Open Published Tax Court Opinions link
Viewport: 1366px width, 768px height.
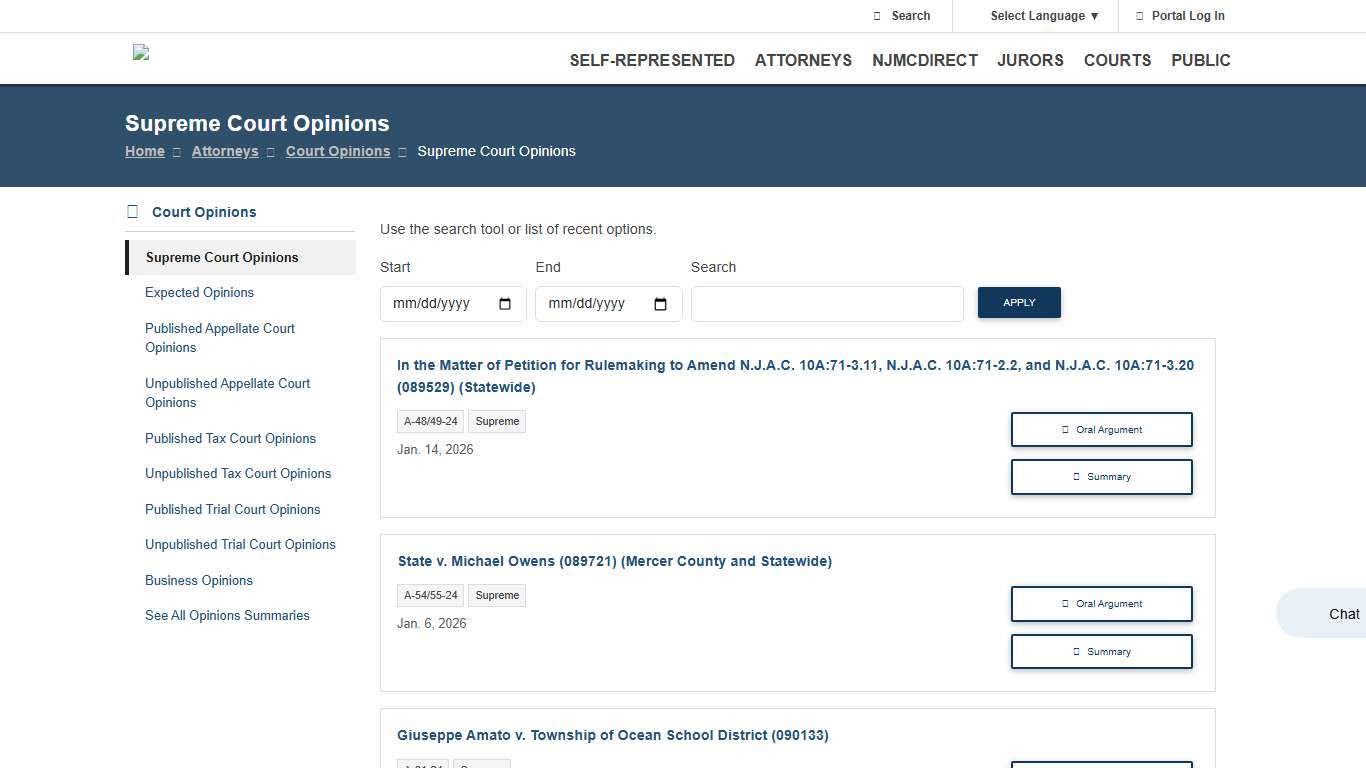click(x=230, y=438)
